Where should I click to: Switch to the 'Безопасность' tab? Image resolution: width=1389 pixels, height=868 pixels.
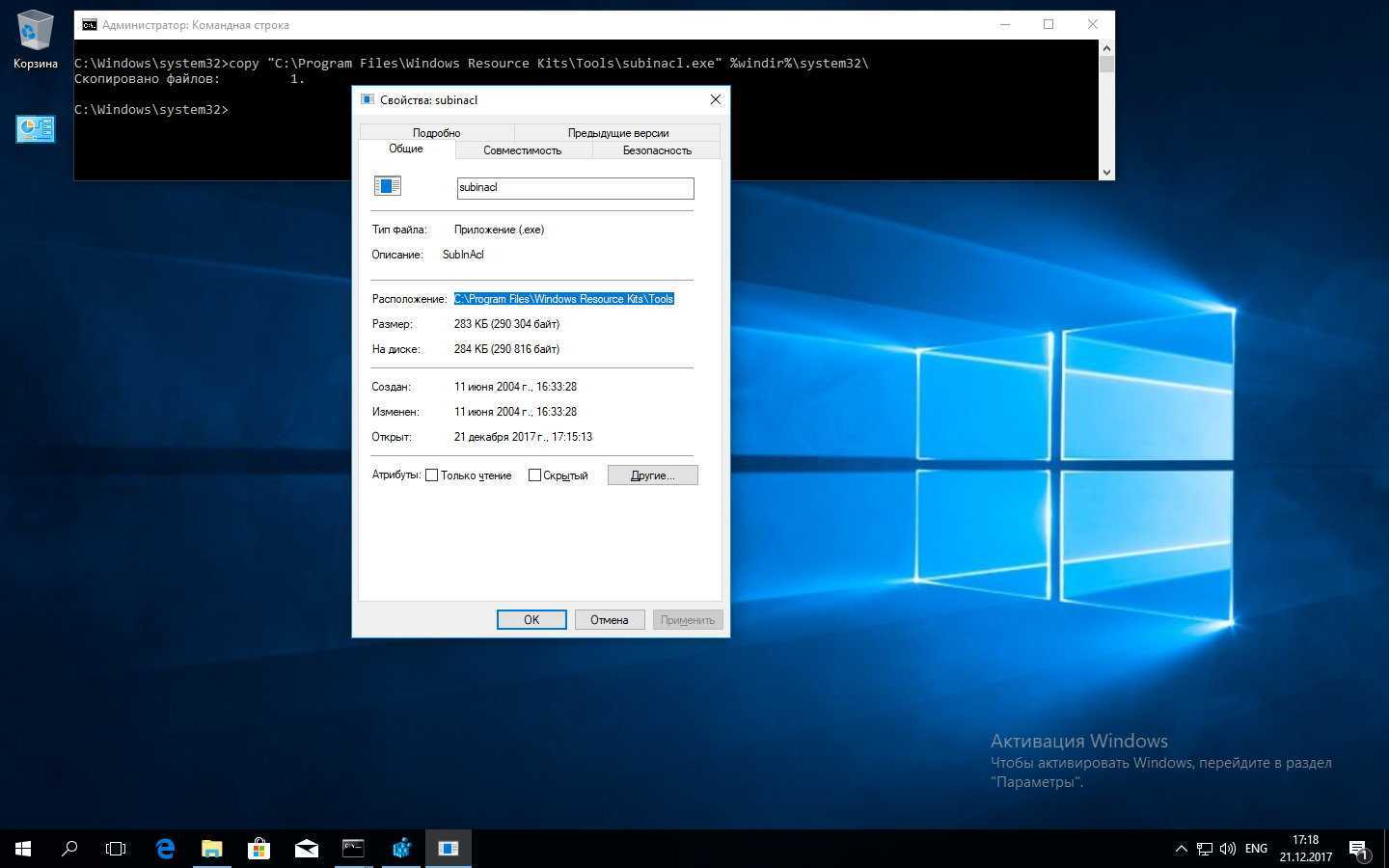click(657, 150)
